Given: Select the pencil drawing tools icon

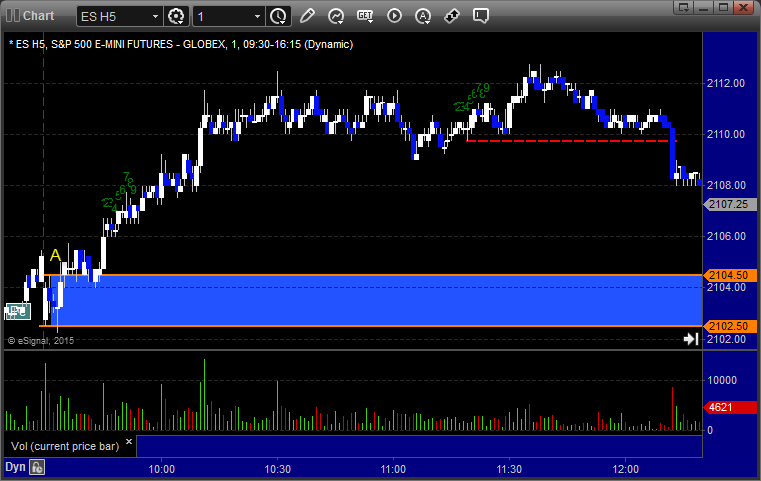Looking at the screenshot, I should click(x=307, y=16).
